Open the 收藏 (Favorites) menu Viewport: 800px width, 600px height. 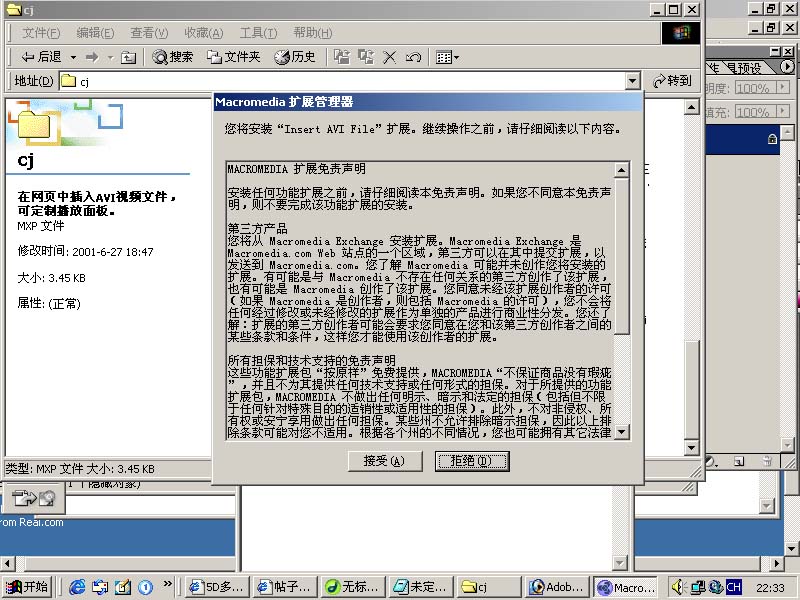pyautogui.click(x=204, y=33)
